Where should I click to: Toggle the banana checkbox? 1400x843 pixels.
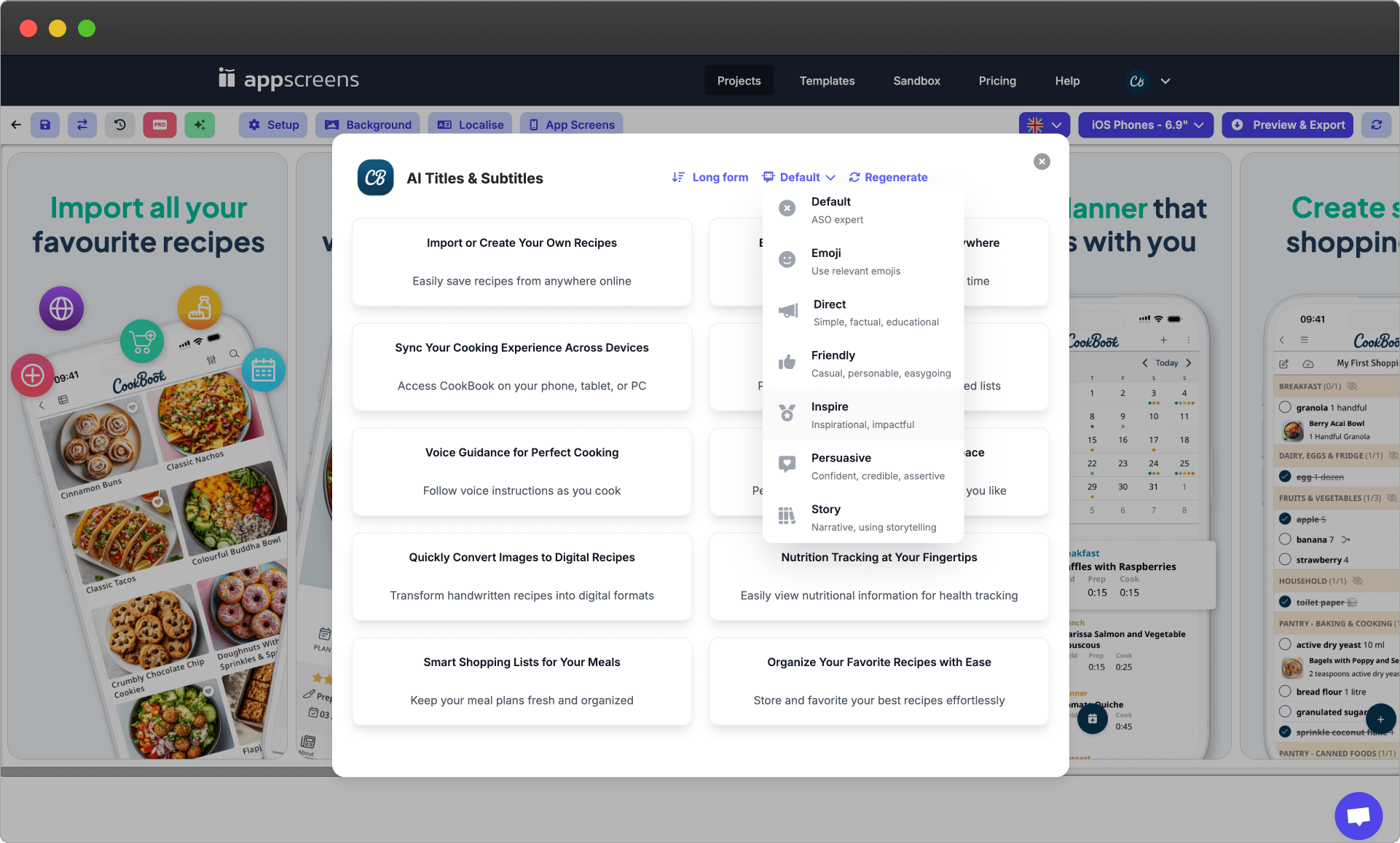pos(1285,539)
